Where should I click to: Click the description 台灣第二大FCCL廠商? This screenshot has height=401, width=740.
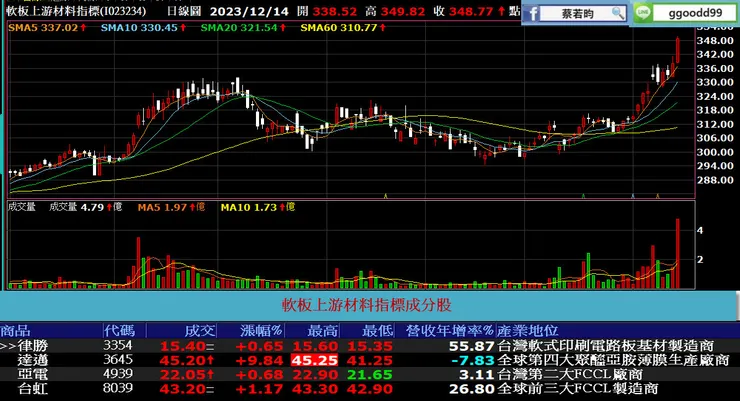pos(570,375)
